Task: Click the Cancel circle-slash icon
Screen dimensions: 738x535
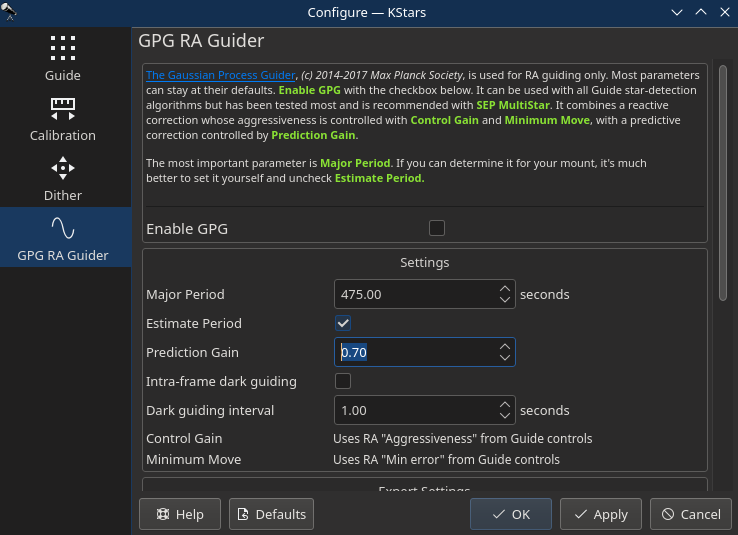Action: click(668, 514)
